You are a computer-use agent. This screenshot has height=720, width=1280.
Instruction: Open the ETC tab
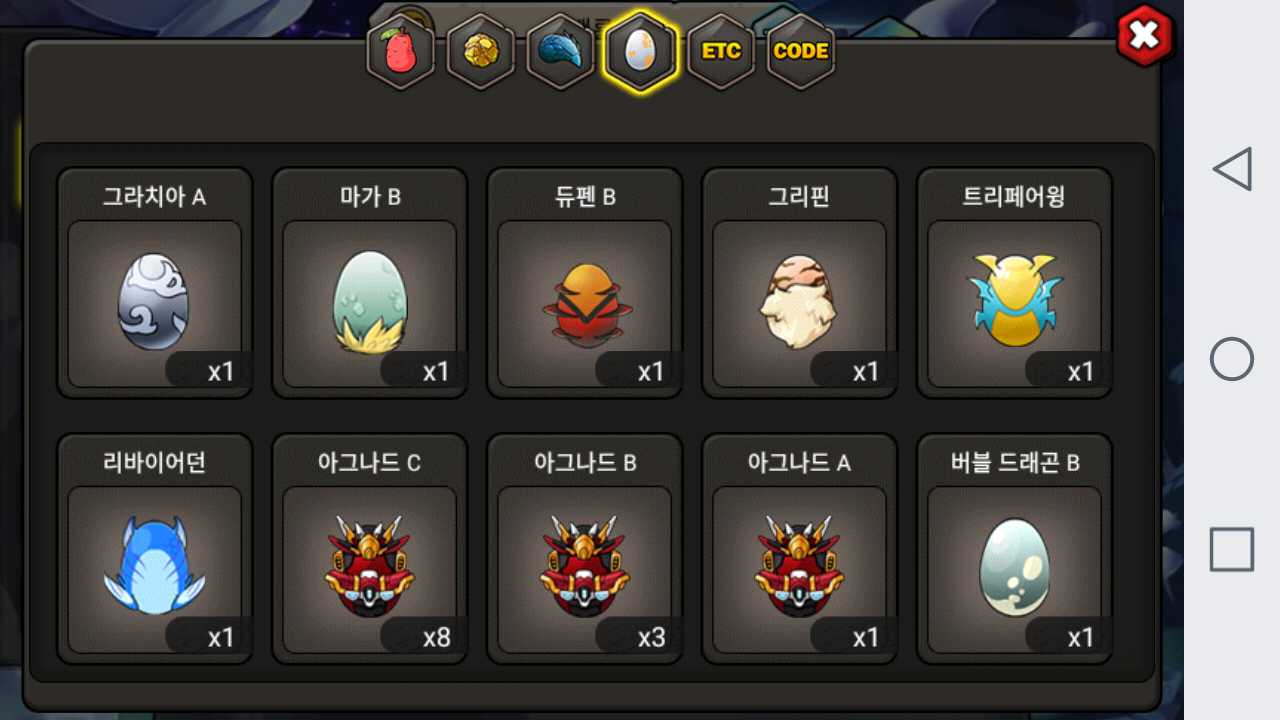[721, 52]
